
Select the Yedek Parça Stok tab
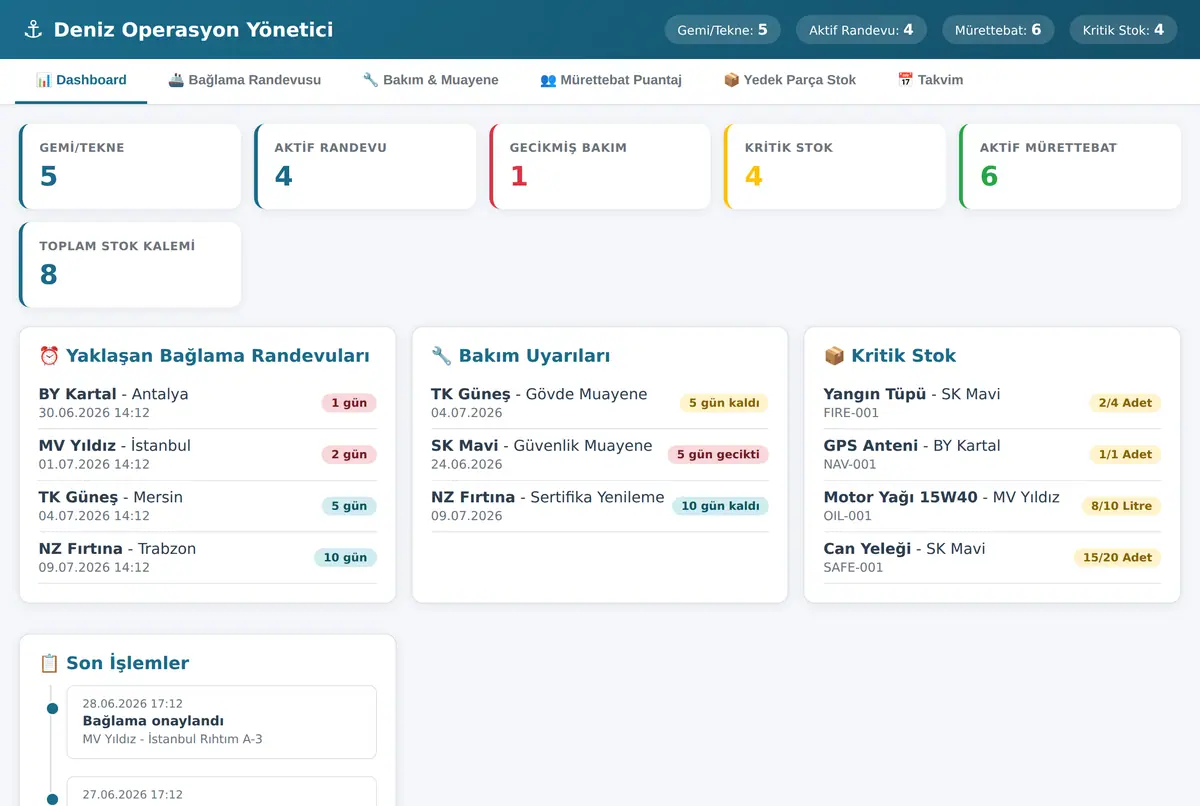(790, 80)
